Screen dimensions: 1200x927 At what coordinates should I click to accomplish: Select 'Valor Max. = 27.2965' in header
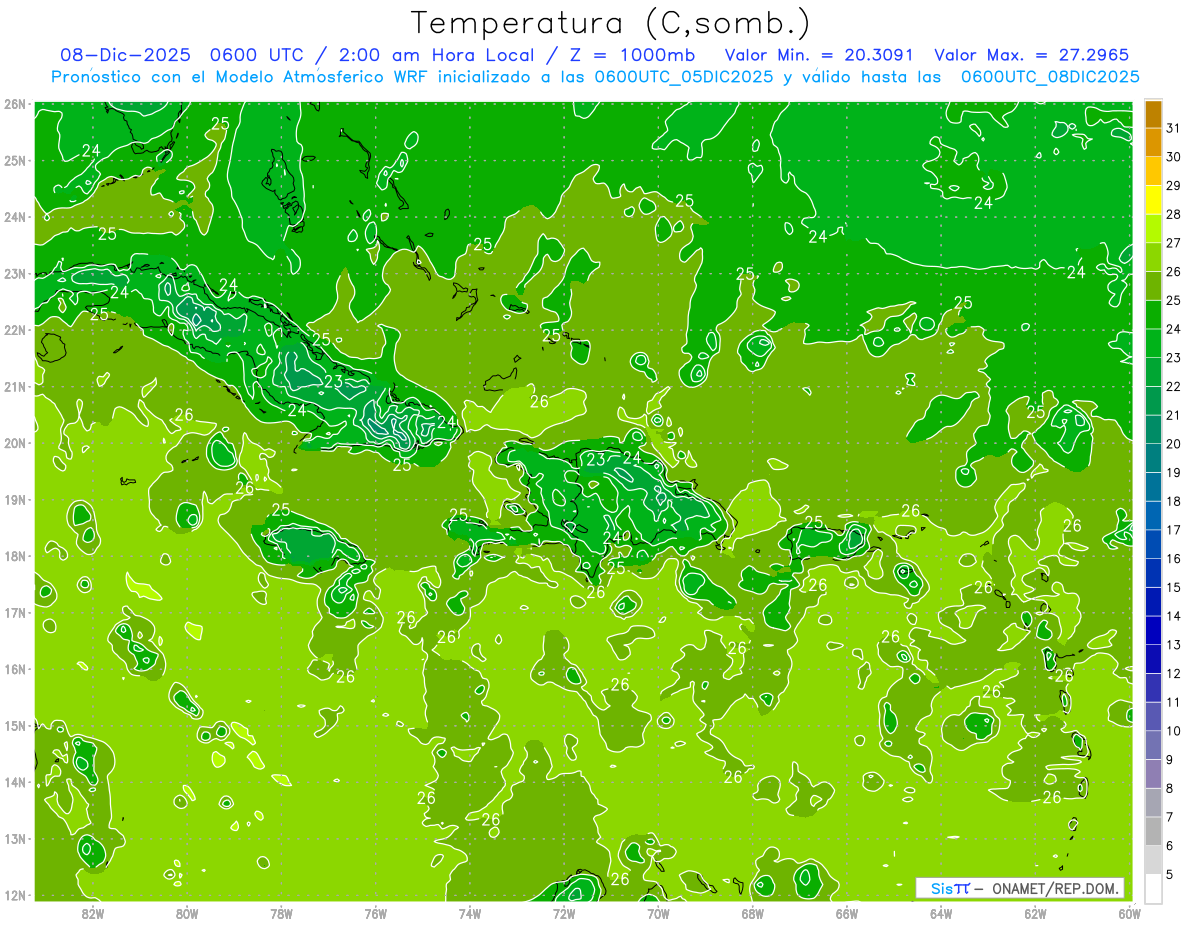pos(1030,55)
